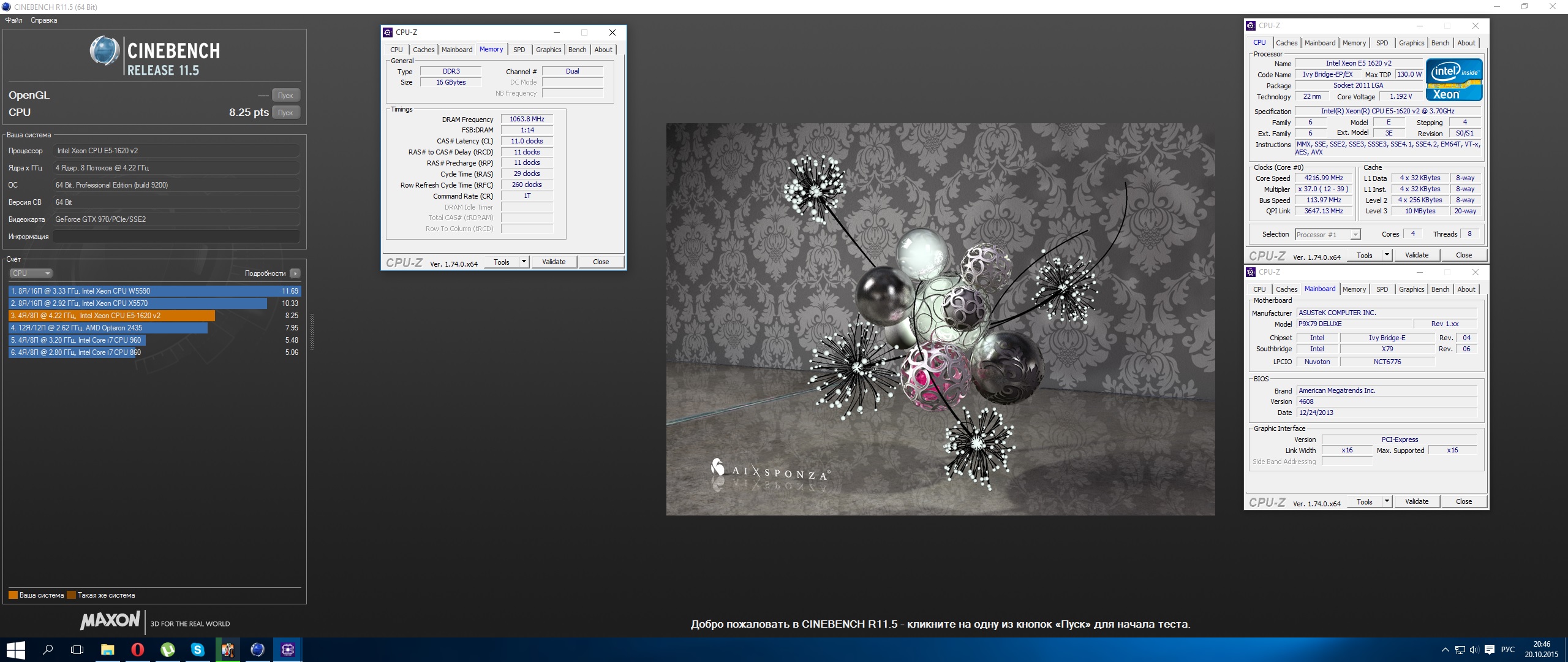Open Skype from taskbar
The width and height of the screenshot is (1568, 662).
(197, 650)
